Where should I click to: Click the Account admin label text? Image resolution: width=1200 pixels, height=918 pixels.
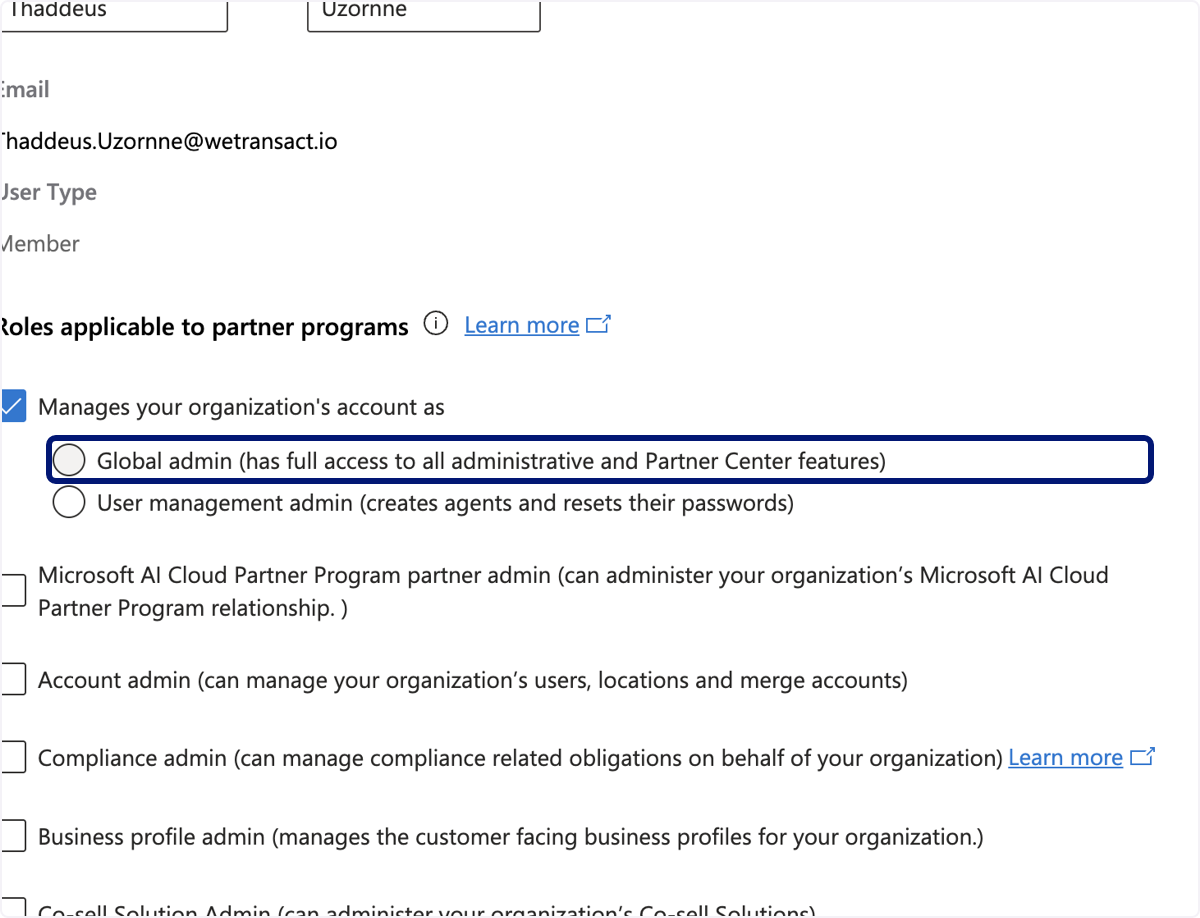473,681
